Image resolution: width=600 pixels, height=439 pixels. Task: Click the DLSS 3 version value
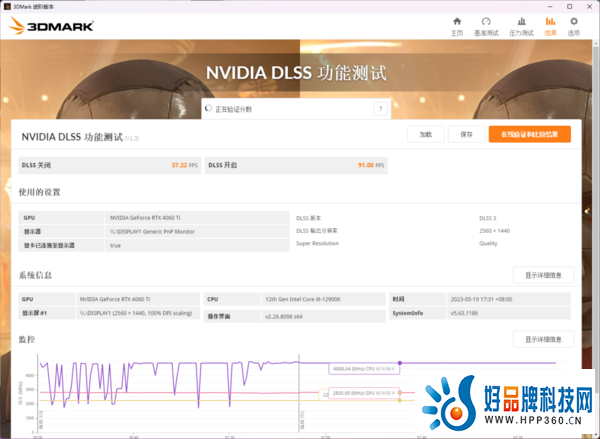point(488,218)
